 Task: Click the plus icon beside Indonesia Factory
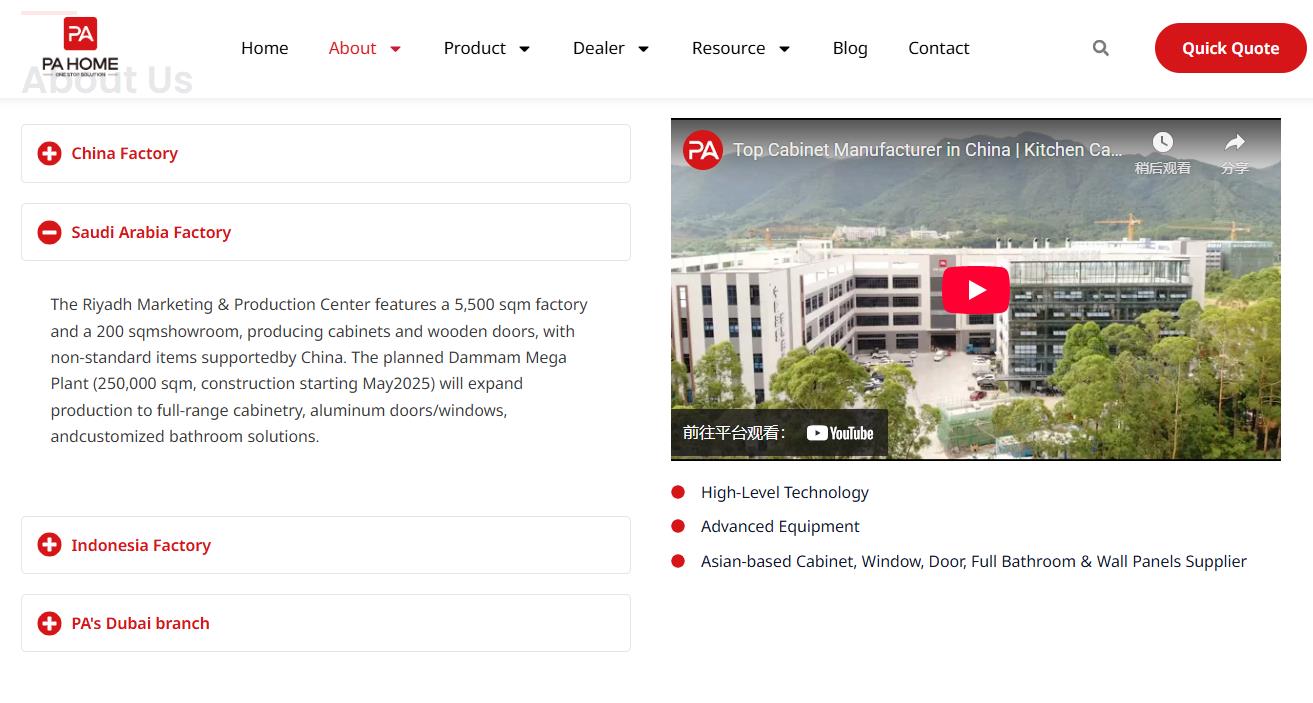pos(49,545)
